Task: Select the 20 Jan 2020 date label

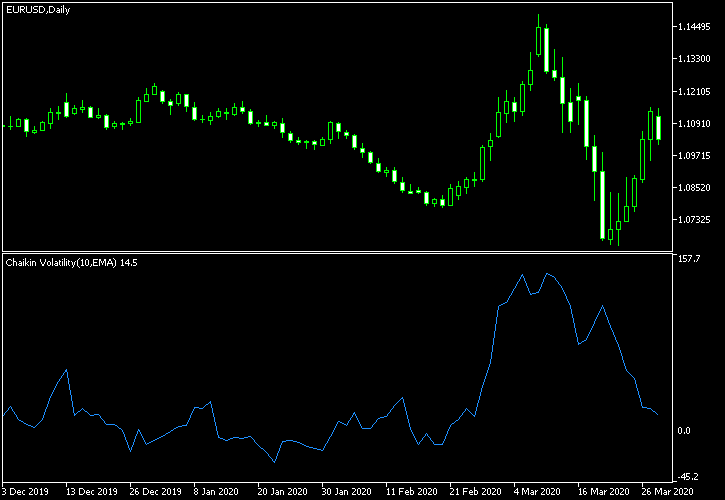Action: [x=283, y=491]
